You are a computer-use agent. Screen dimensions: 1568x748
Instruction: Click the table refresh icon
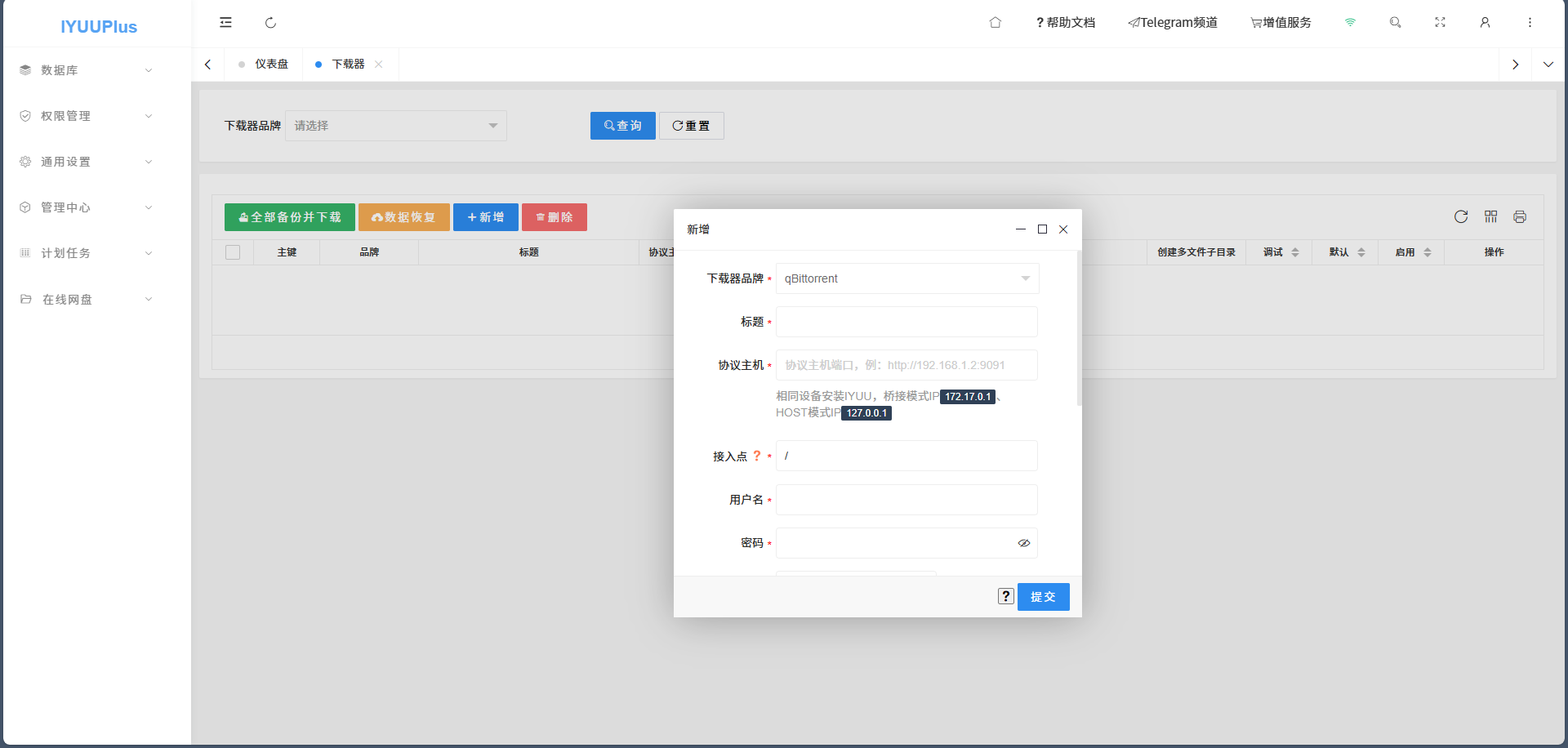pos(1461,216)
